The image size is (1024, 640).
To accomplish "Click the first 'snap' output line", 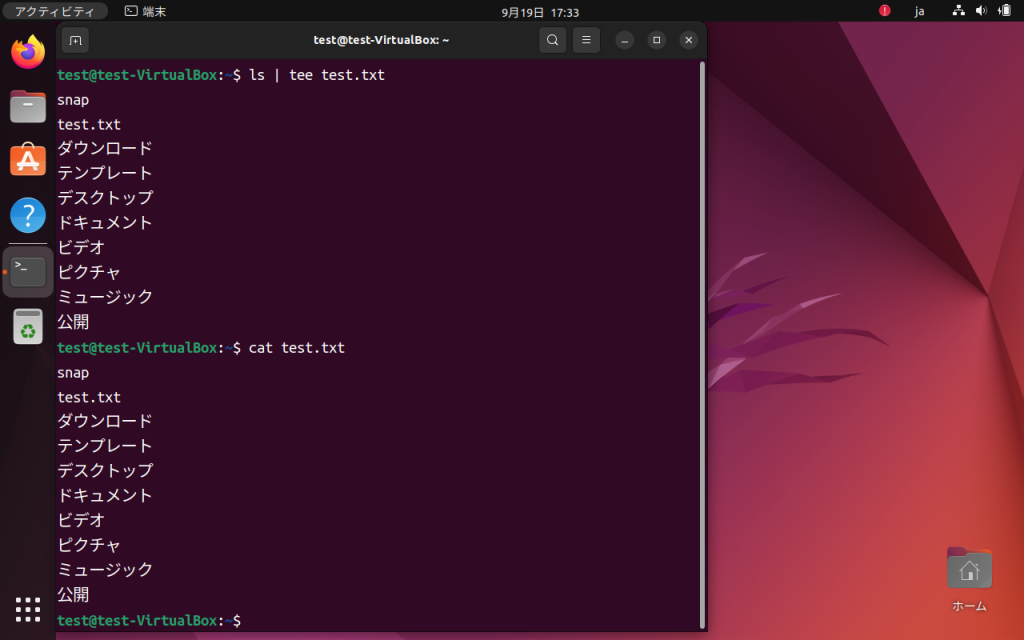I will click(x=73, y=101).
